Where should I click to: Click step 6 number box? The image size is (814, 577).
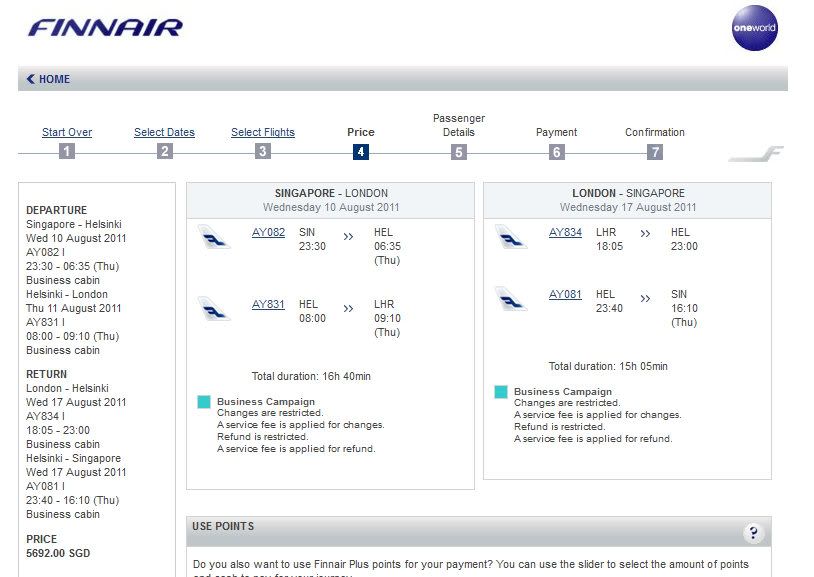(x=557, y=152)
